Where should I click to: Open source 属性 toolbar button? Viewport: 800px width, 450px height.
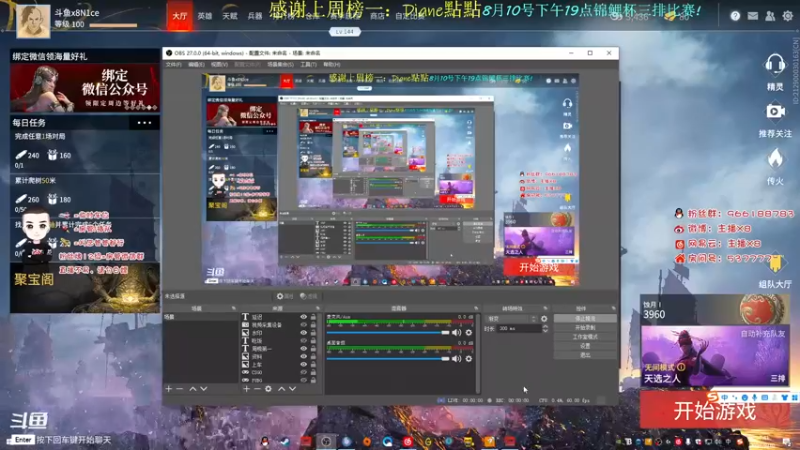point(285,296)
